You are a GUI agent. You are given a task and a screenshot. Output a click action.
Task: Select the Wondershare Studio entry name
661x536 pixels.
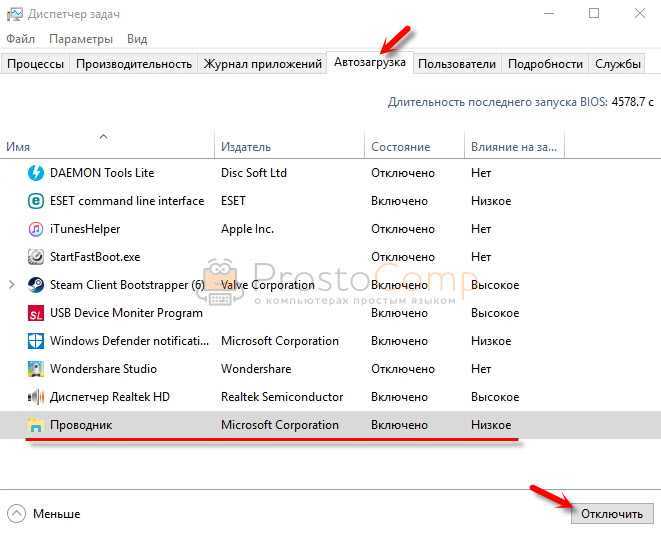[103, 369]
